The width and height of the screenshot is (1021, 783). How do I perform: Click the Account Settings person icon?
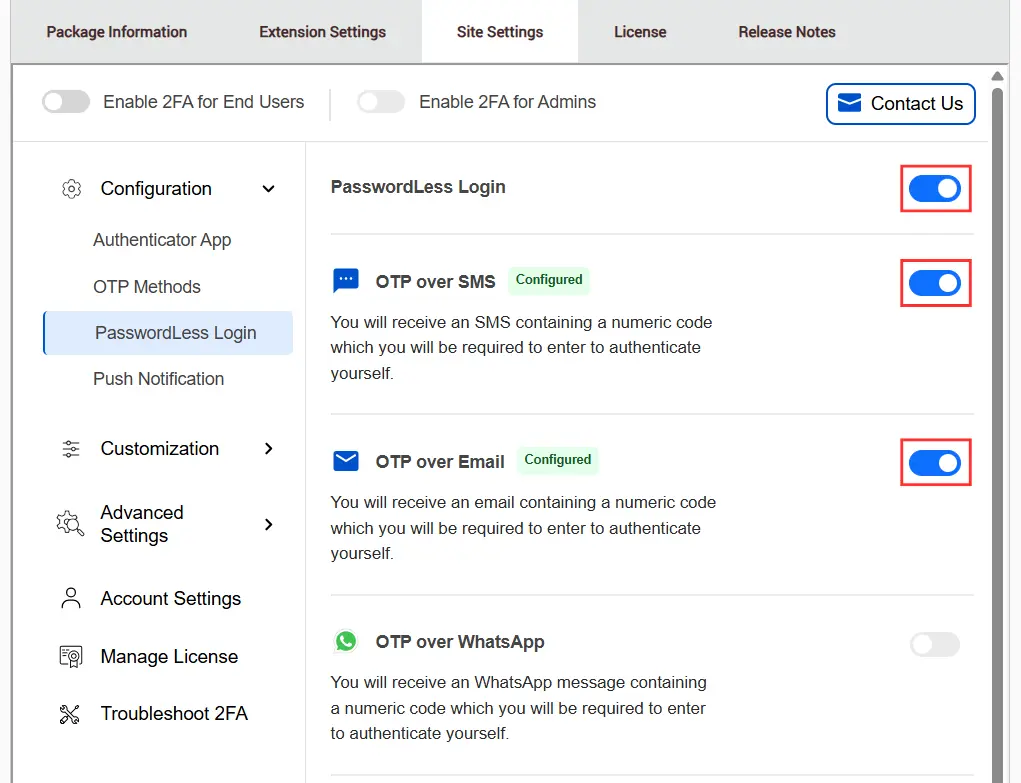click(x=70, y=598)
